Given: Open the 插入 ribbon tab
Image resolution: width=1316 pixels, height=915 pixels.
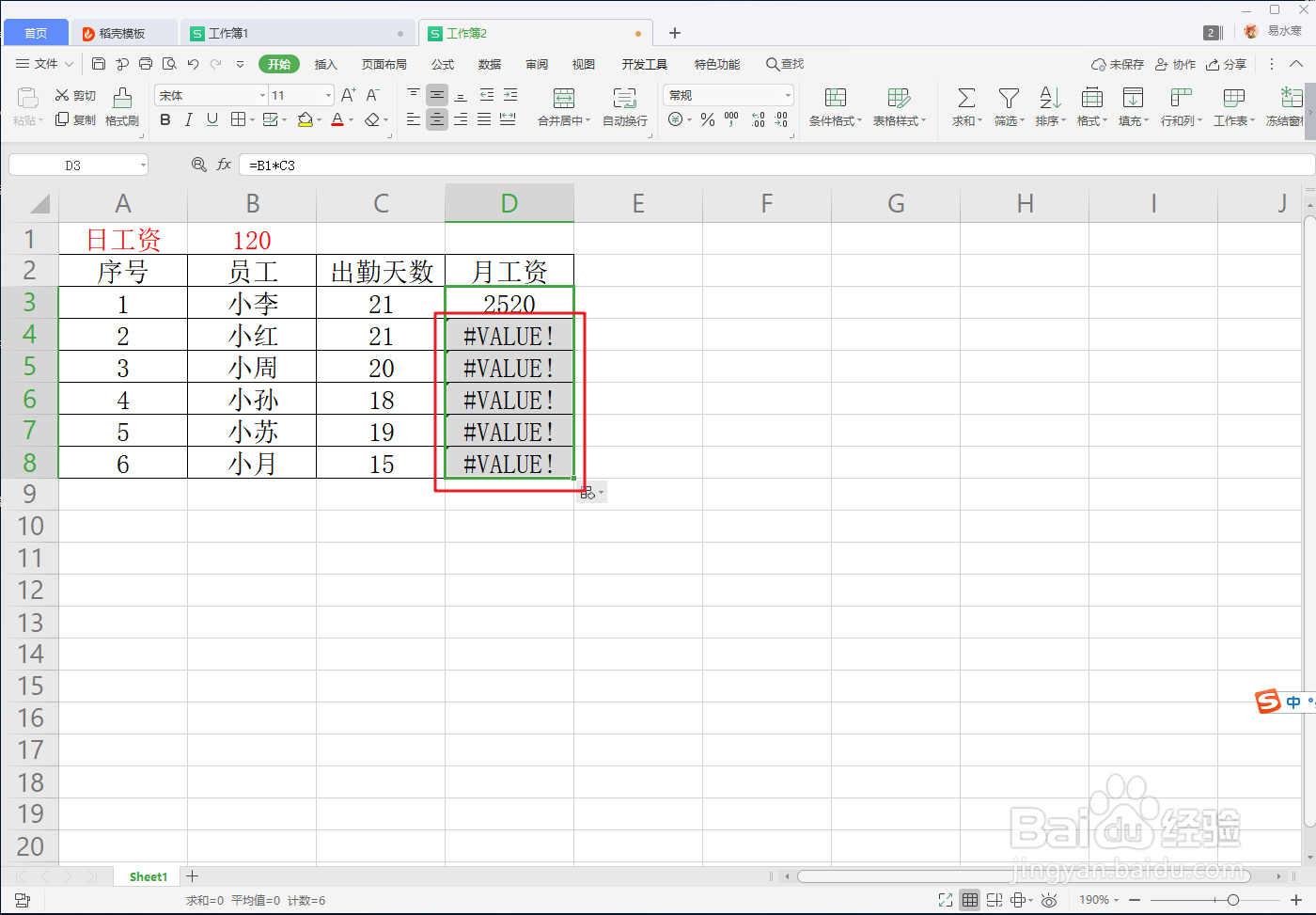Looking at the screenshot, I should click(325, 64).
